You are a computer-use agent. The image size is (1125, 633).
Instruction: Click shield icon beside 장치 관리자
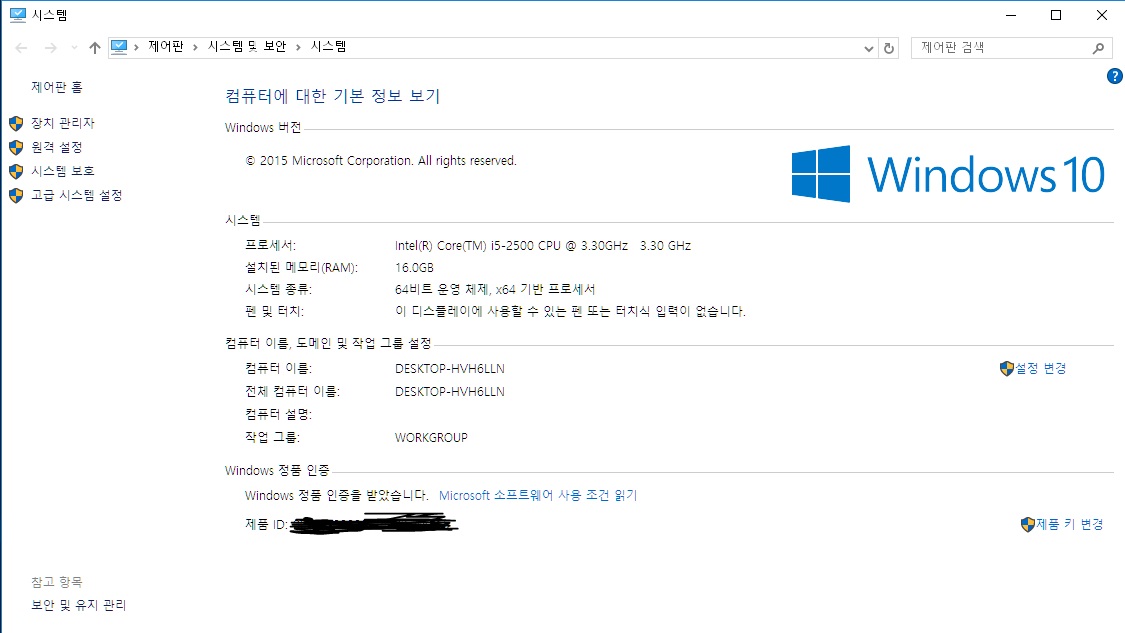coord(16,123)
